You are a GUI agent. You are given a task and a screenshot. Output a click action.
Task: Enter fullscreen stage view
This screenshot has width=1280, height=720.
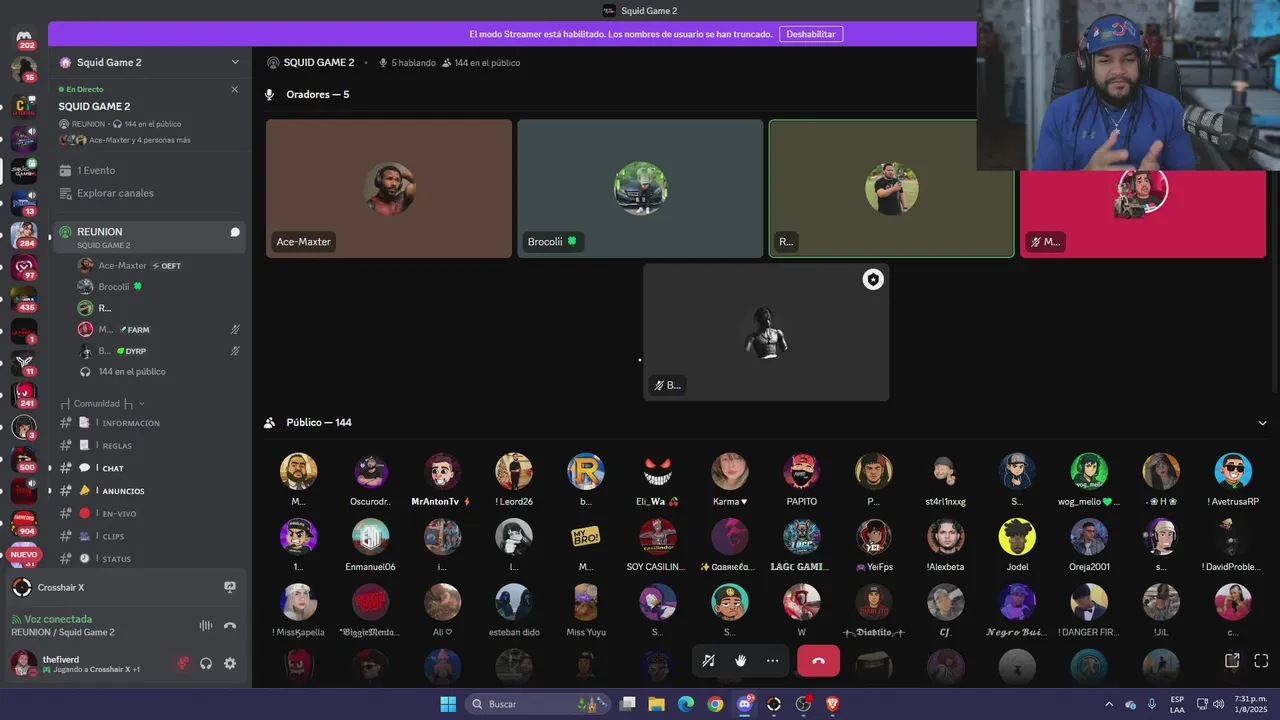click(1261, 661)
